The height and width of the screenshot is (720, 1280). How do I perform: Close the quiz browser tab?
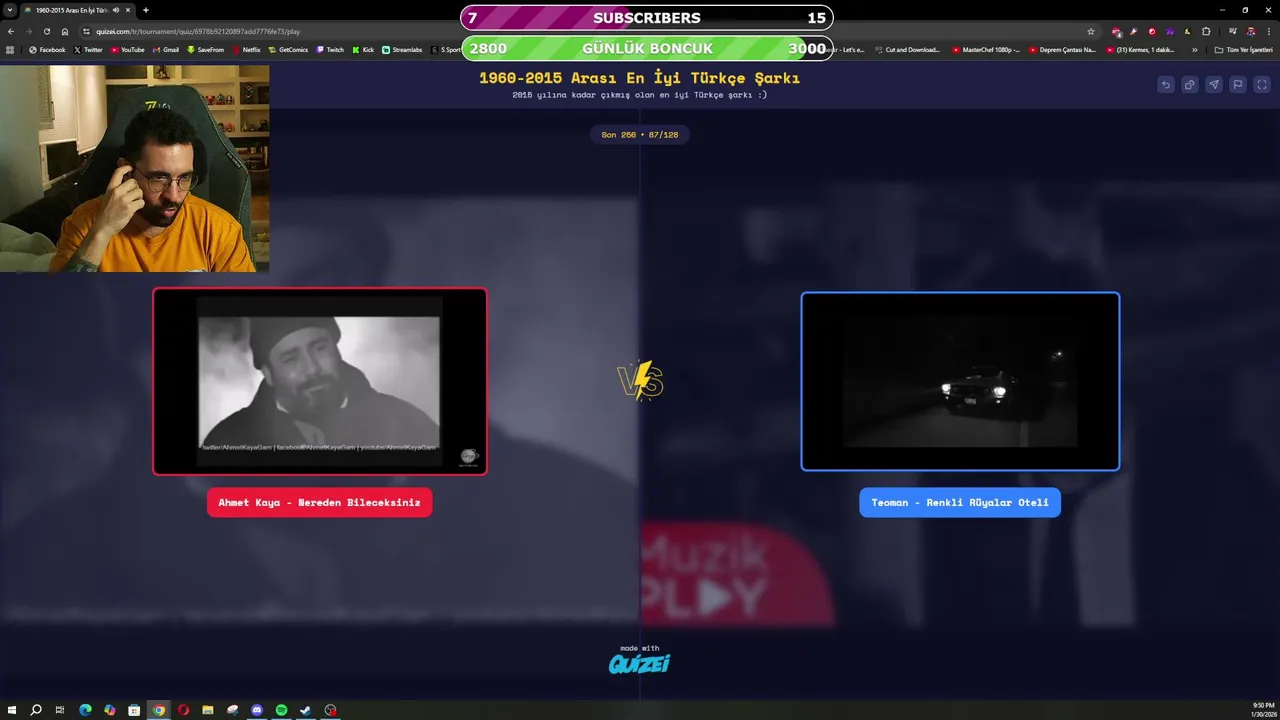(x=128, y=10)
